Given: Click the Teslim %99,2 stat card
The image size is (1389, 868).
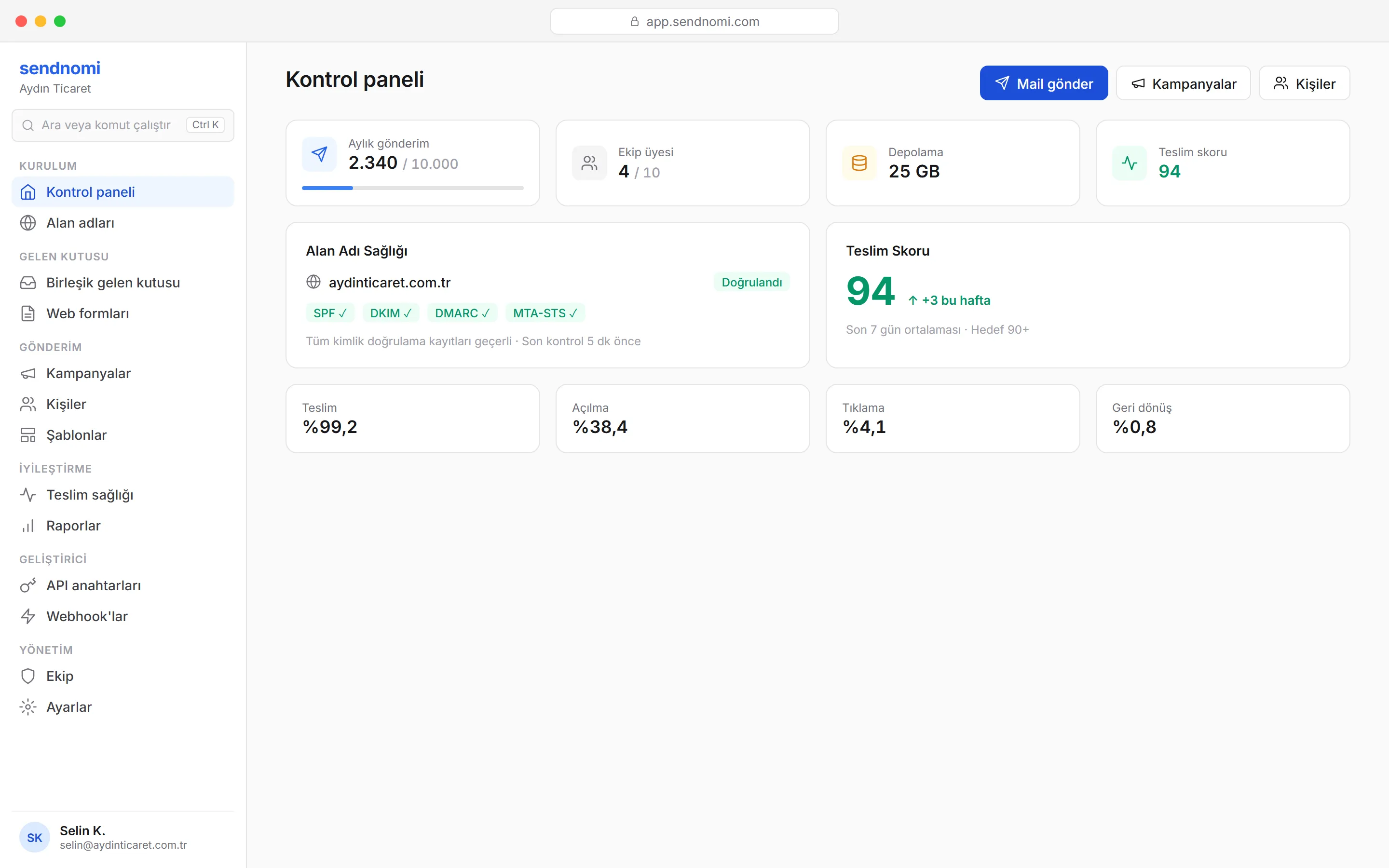Looking at the screenshot, I should click(x=413, y=419).
